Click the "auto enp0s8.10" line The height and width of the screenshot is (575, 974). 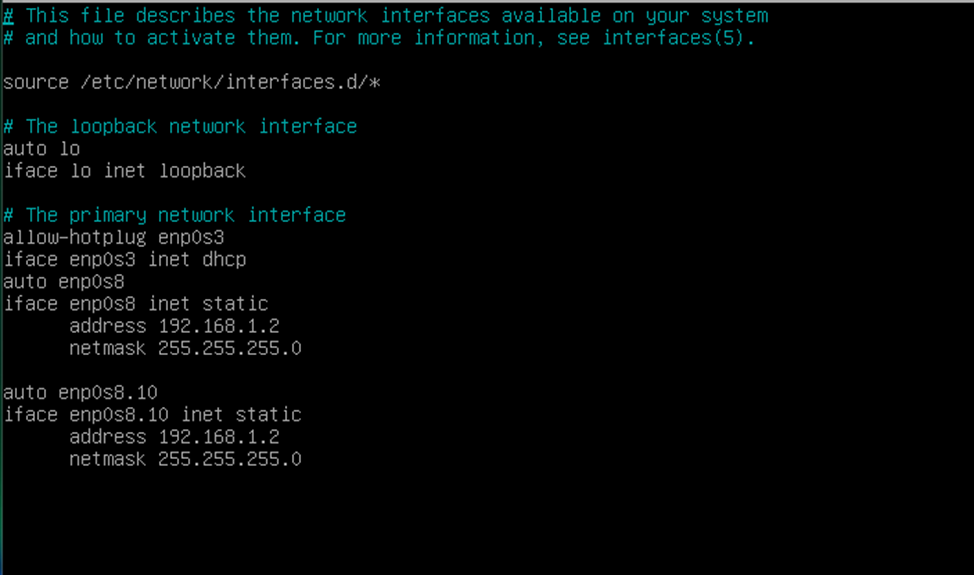pyautogui.click(x=80, y=392)
